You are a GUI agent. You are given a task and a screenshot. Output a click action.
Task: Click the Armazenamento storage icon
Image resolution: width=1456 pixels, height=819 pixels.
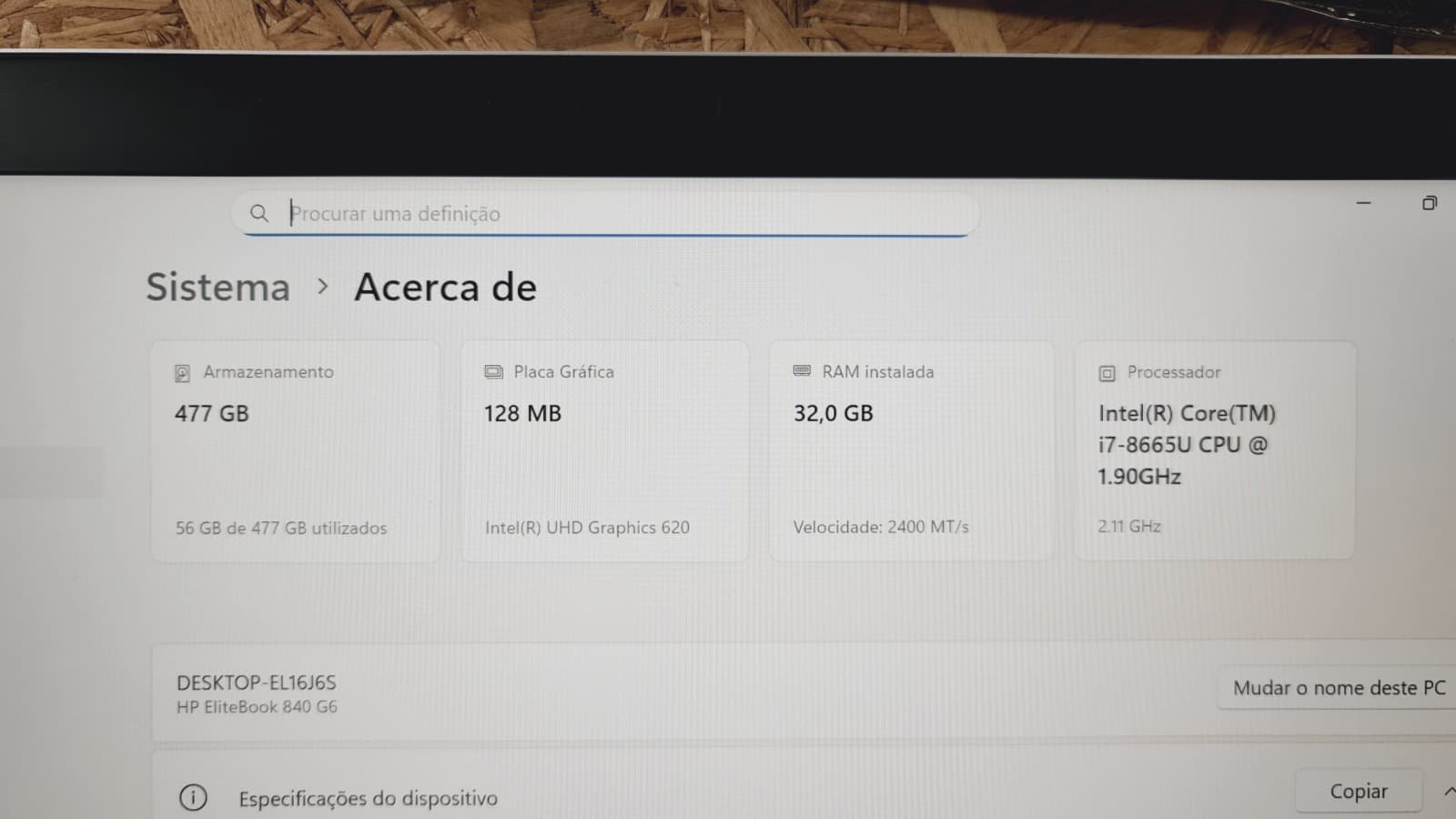[183, 373]
